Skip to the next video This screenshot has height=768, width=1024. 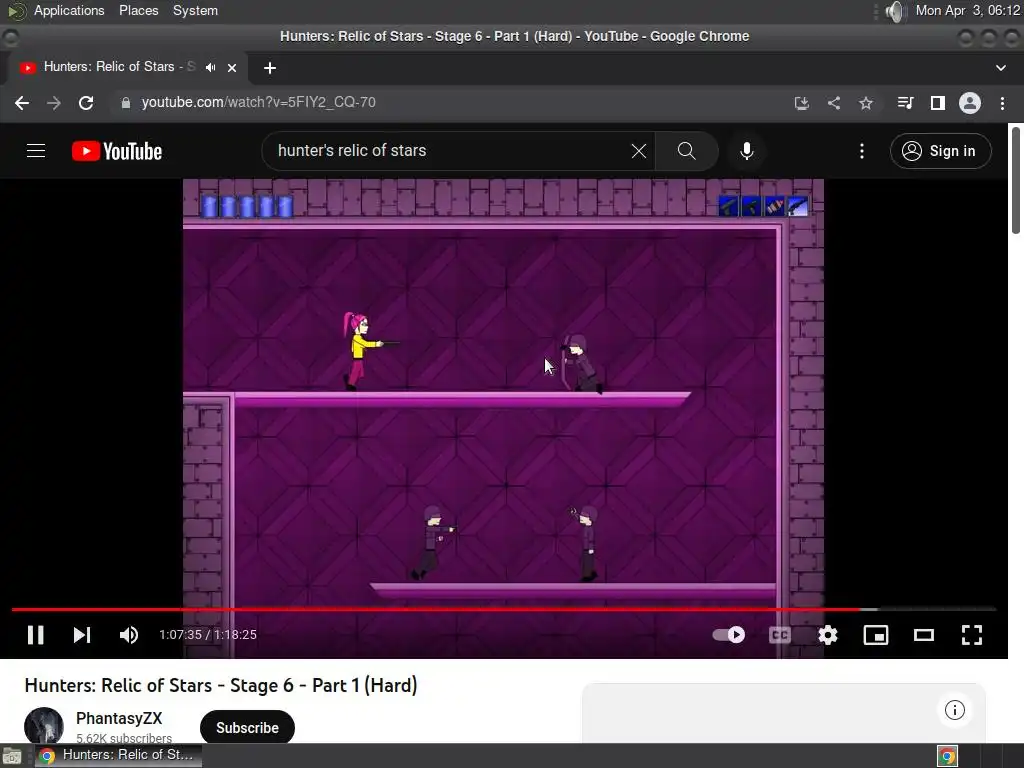[82, 635]
